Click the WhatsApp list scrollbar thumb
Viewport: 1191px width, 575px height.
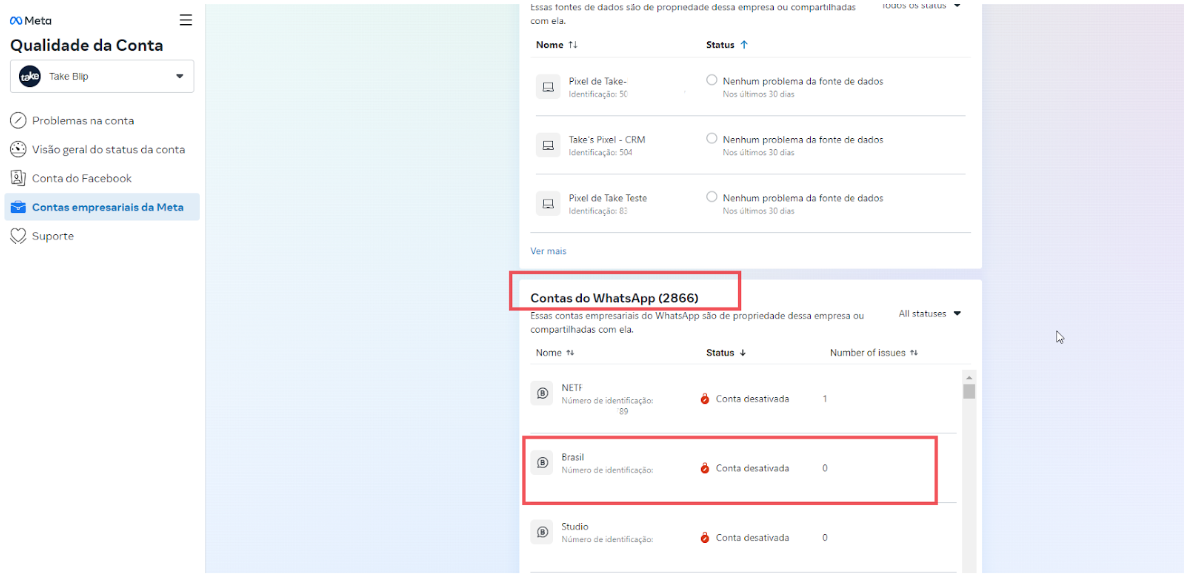point(969,391)
